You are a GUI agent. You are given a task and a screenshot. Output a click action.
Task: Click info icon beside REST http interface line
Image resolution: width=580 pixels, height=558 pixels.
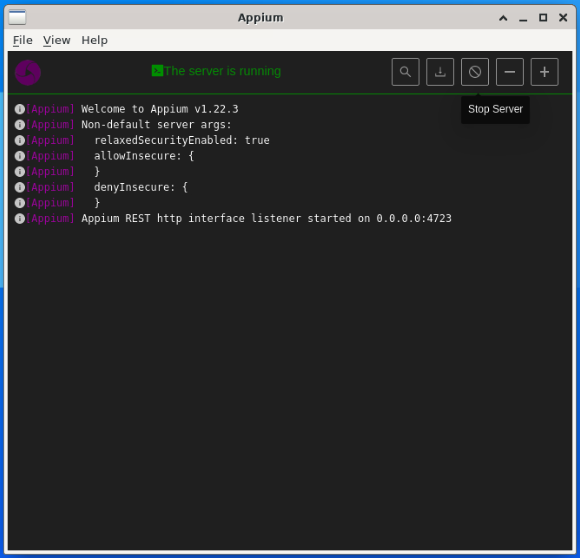pyautogui.click(x=20, y=219)
